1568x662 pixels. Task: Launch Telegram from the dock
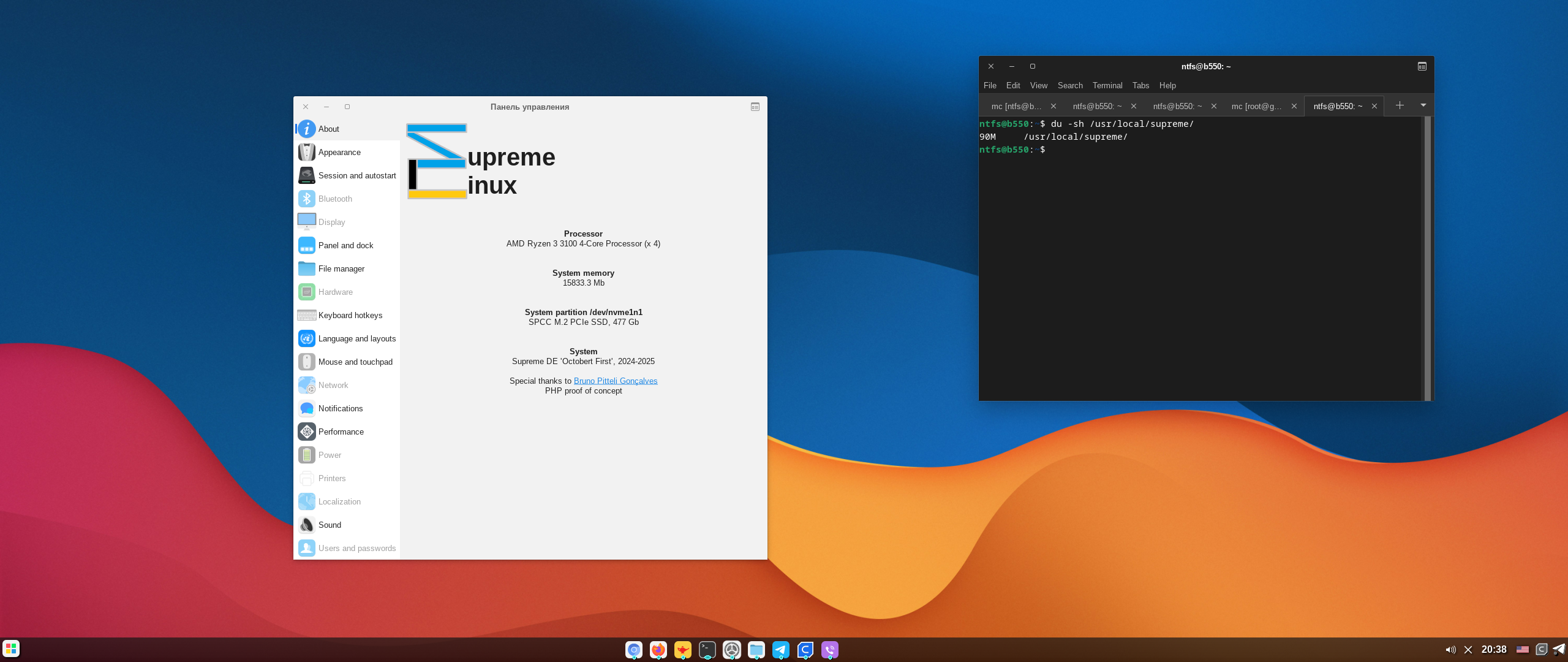(x=780, y=650)
